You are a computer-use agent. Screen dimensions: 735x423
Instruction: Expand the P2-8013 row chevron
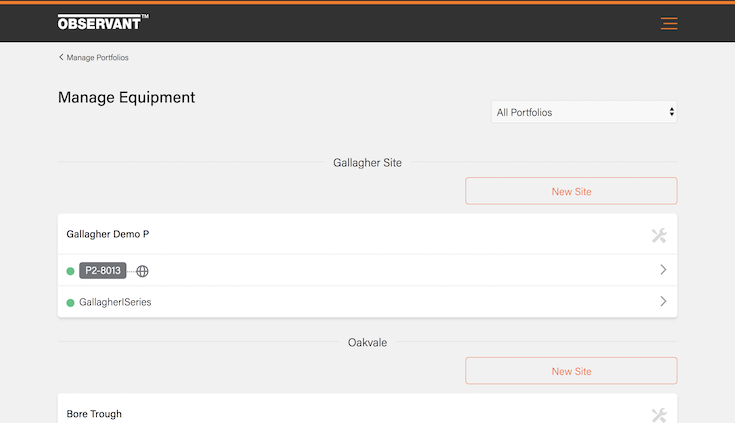pyautogui.click(x=663, y=270)
